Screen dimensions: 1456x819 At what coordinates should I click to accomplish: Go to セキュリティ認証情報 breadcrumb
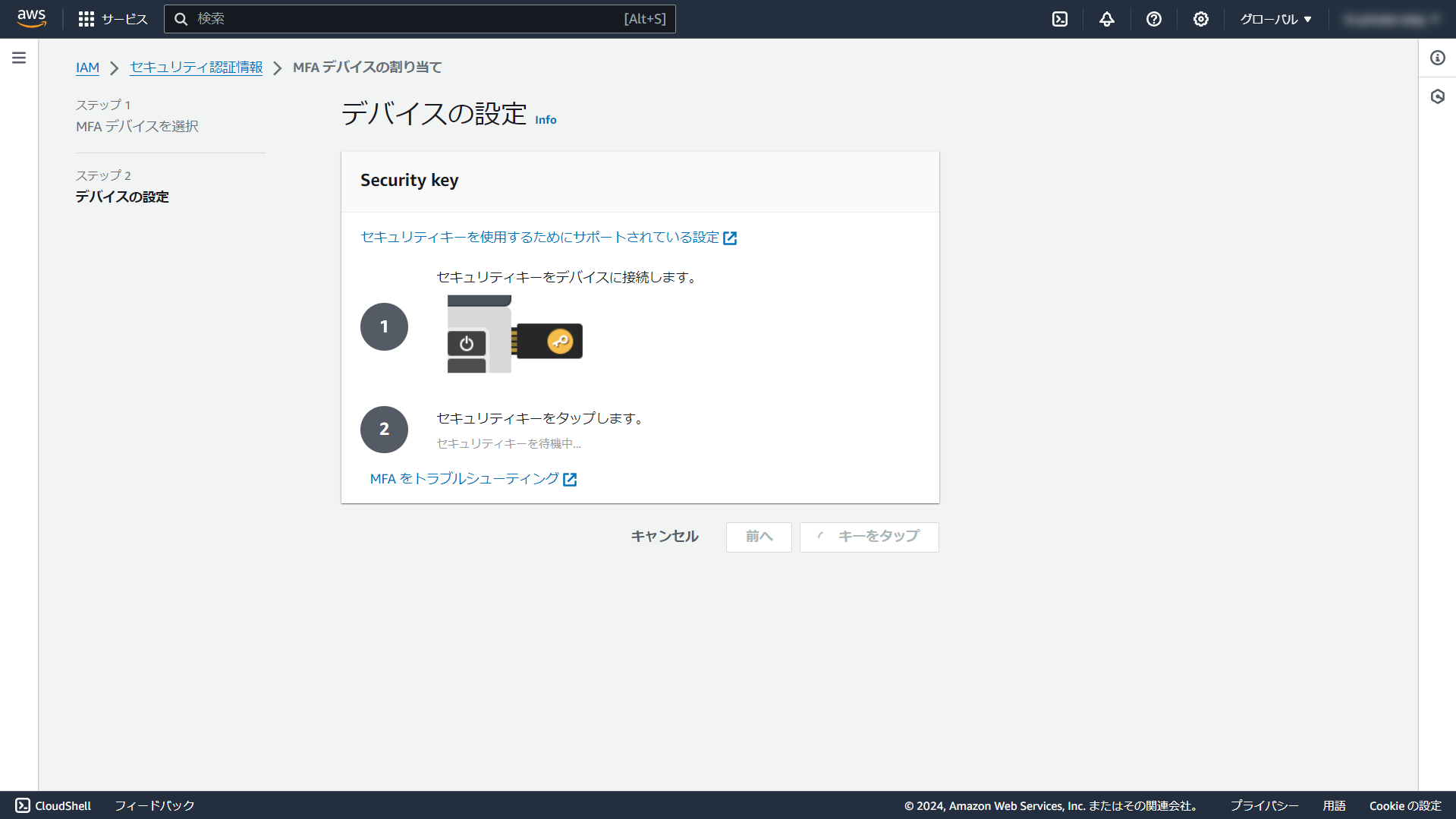point(196,68)
